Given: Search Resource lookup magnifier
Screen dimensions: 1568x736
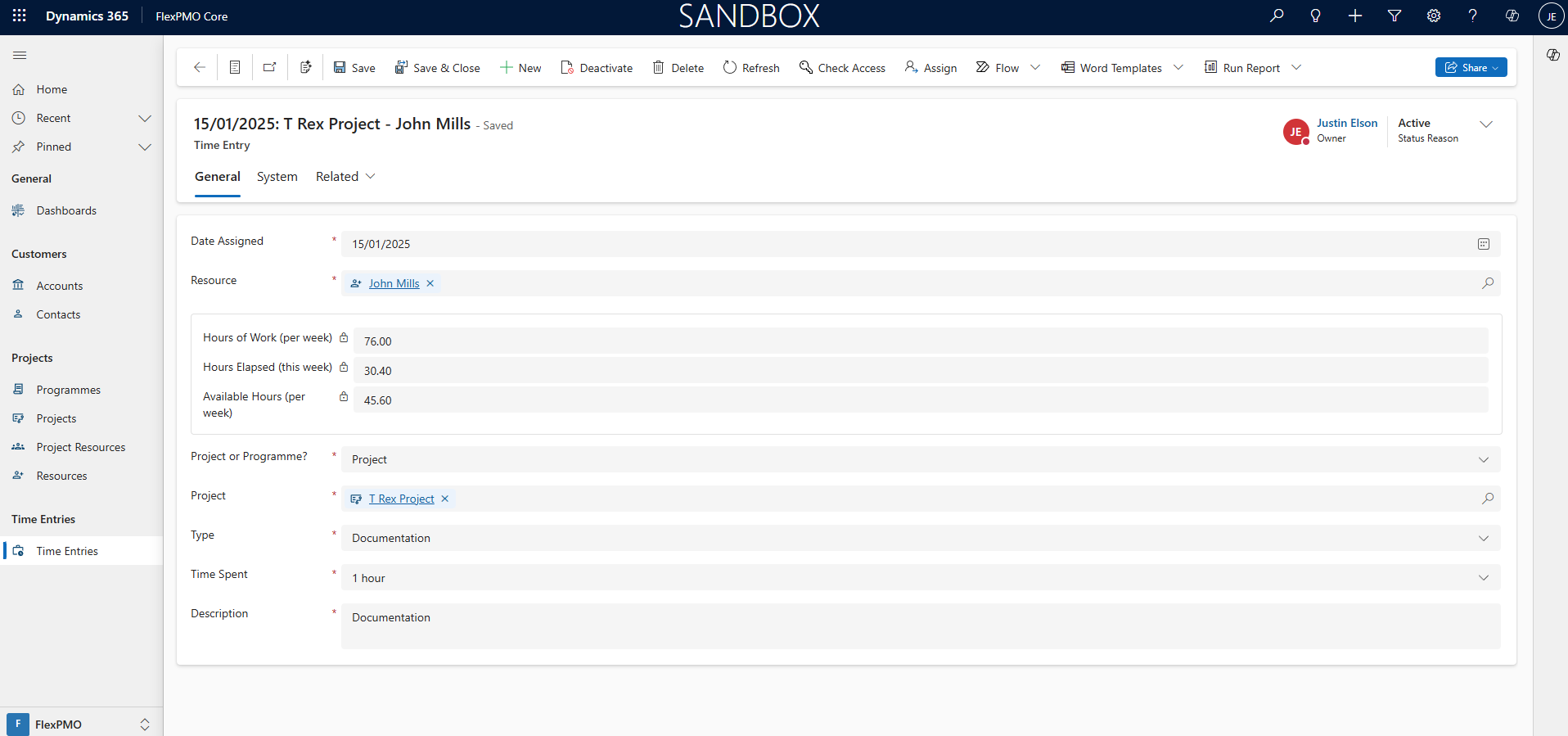Looking at the screenshot, I should pos(1488,283).
